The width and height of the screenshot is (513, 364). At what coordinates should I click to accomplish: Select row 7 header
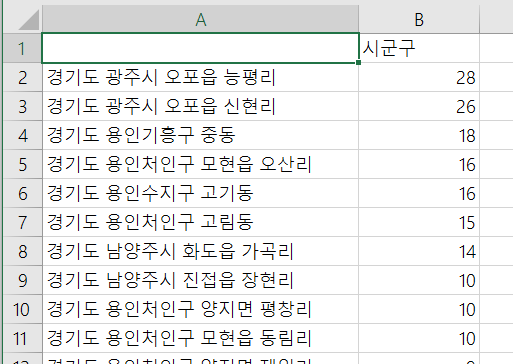22,222
